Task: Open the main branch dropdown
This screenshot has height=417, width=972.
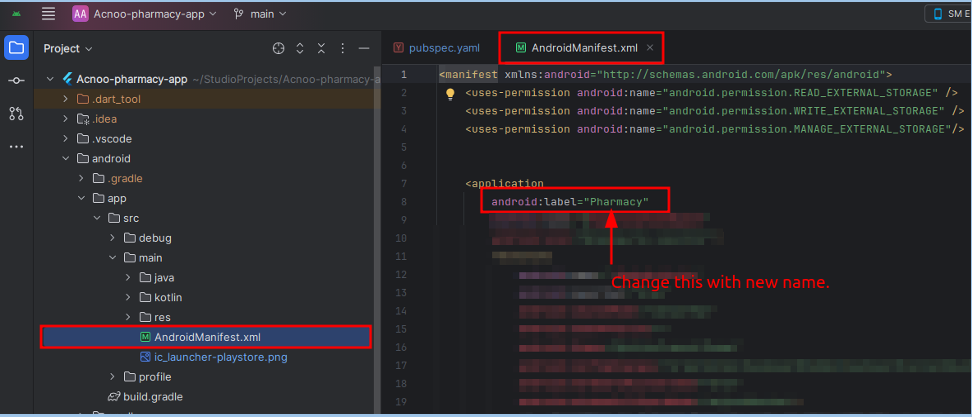Action: [x=260, y=14]
